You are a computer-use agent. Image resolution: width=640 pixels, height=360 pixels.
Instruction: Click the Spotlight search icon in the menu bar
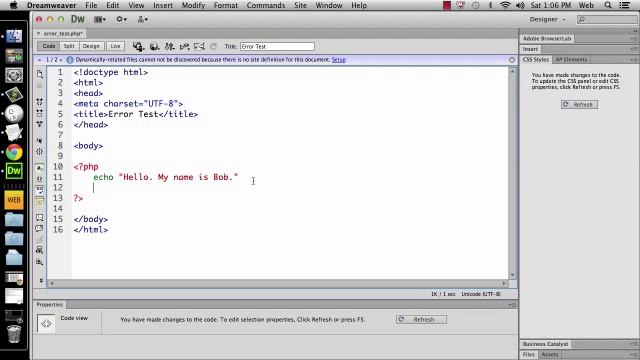click(608, 5)
